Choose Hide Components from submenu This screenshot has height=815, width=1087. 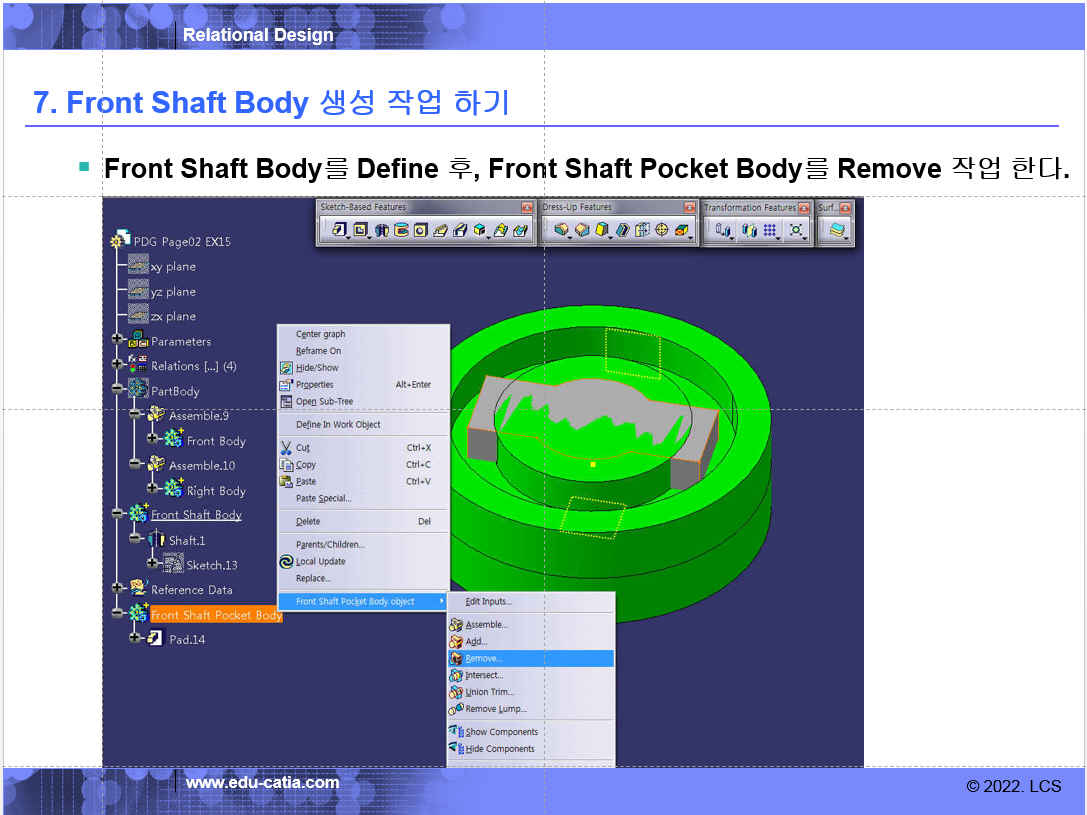499,749
